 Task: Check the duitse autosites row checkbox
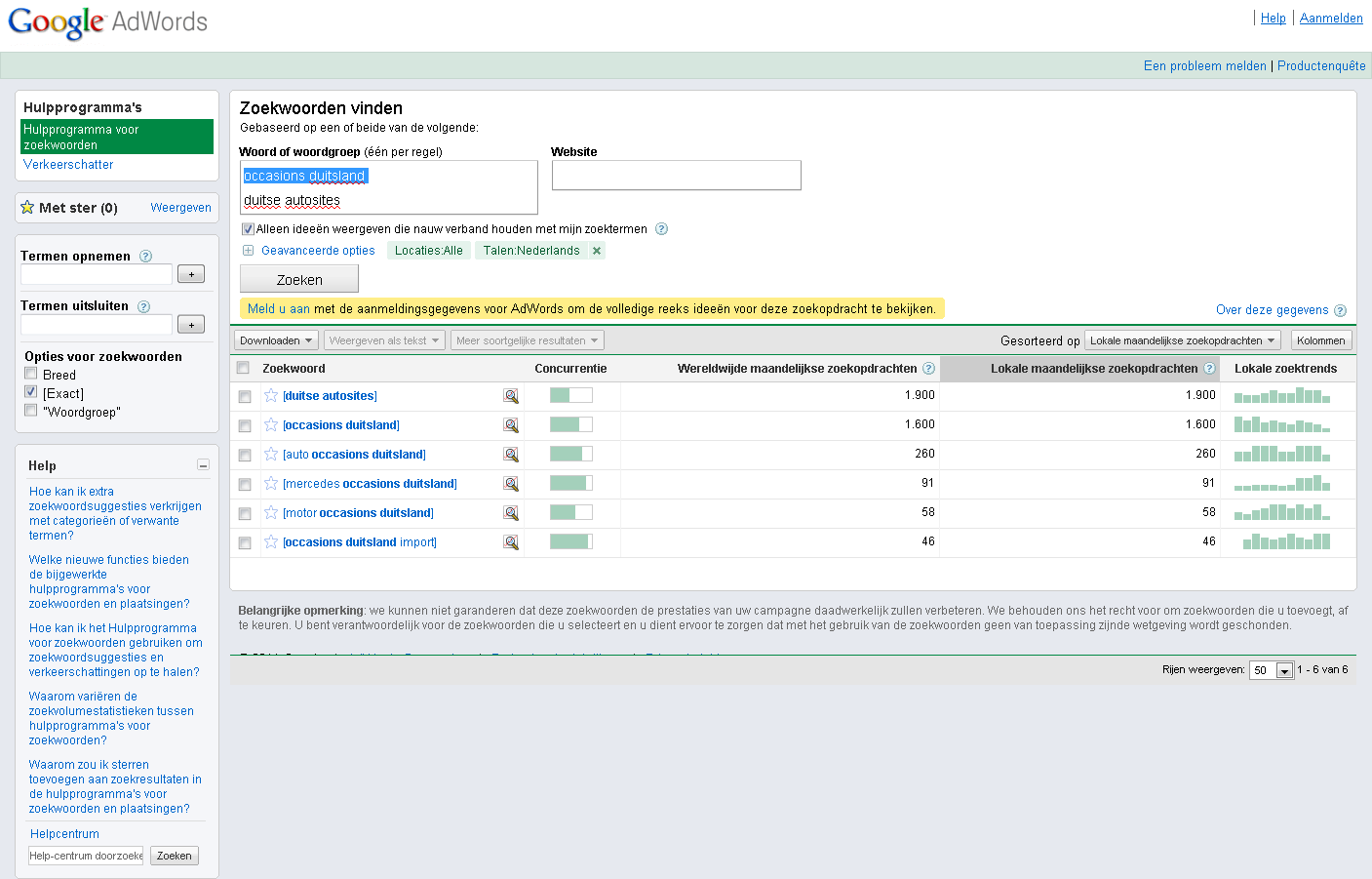[x=245, y=396]
